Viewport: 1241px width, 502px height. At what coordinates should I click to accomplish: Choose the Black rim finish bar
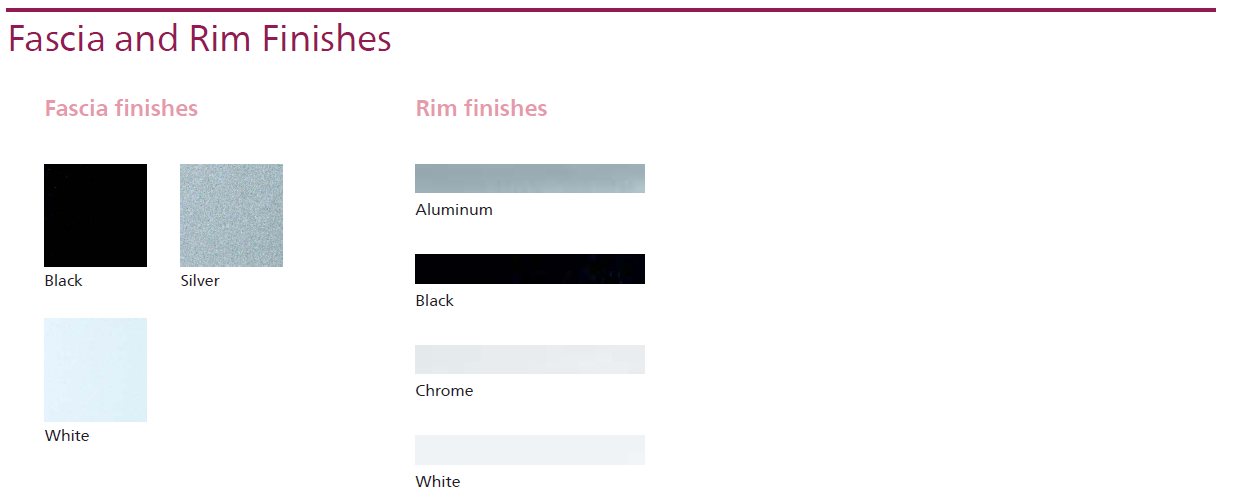529,269
